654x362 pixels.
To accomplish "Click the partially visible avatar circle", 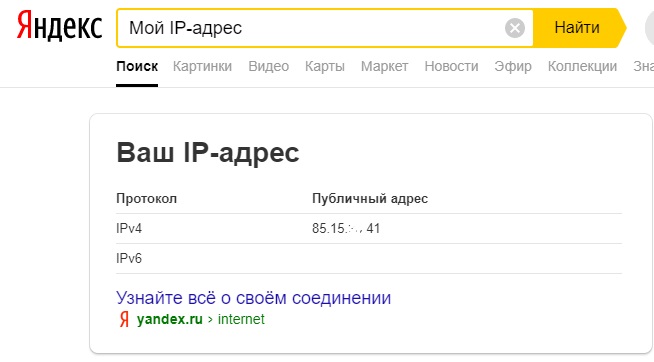I will (649, 28).
